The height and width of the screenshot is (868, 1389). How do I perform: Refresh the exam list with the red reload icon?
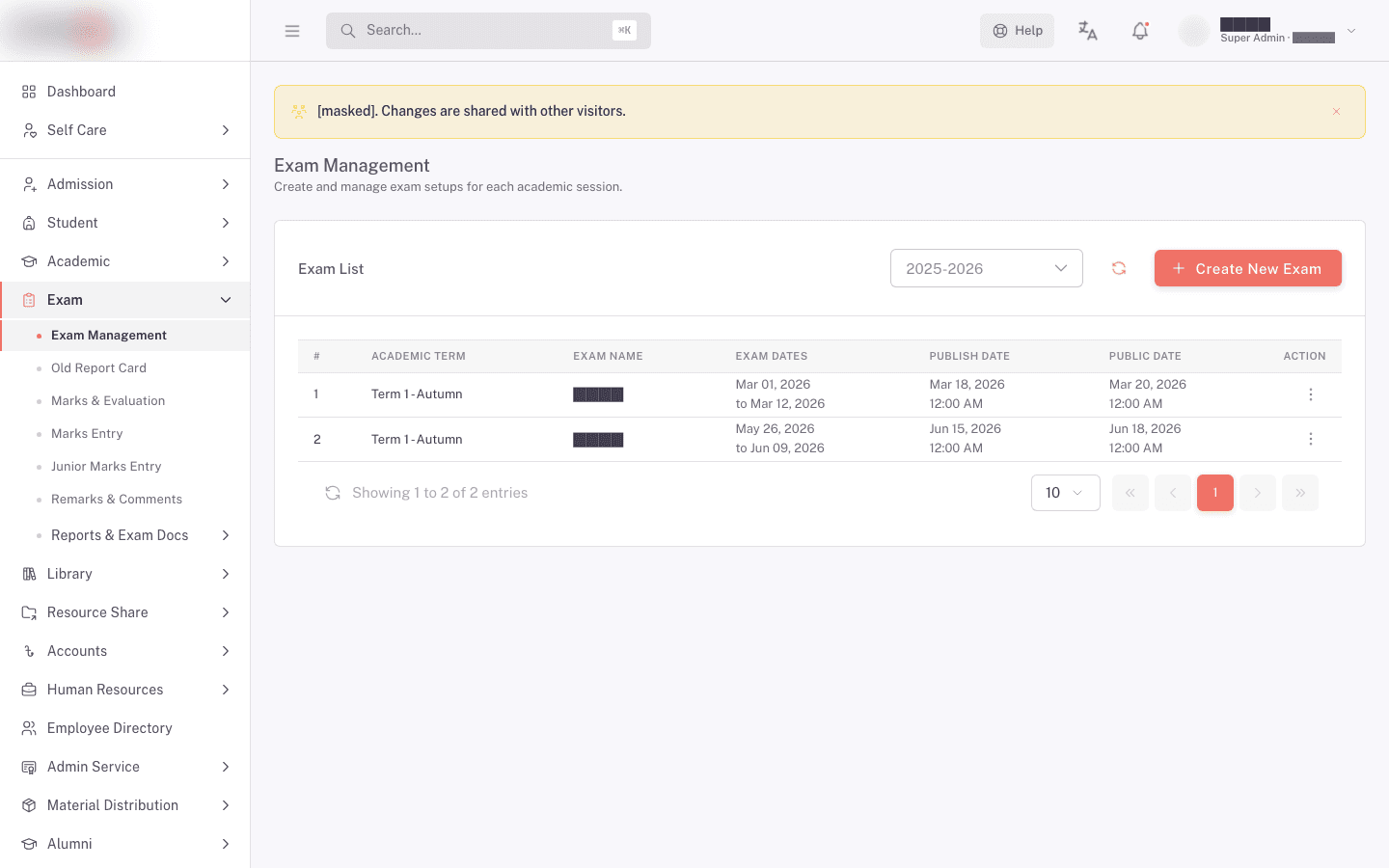point(1119,268)
